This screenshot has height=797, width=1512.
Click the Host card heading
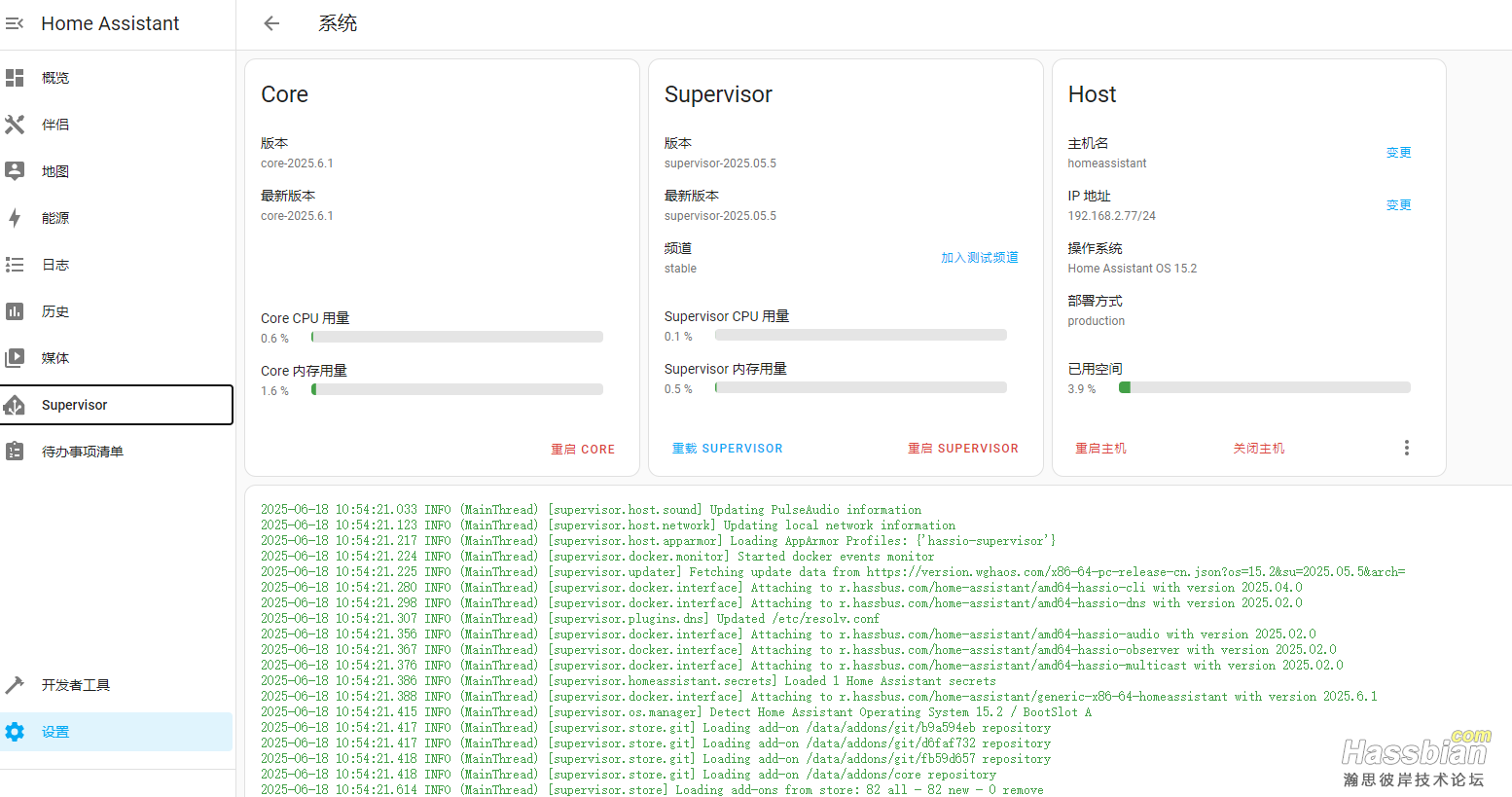1092,94
